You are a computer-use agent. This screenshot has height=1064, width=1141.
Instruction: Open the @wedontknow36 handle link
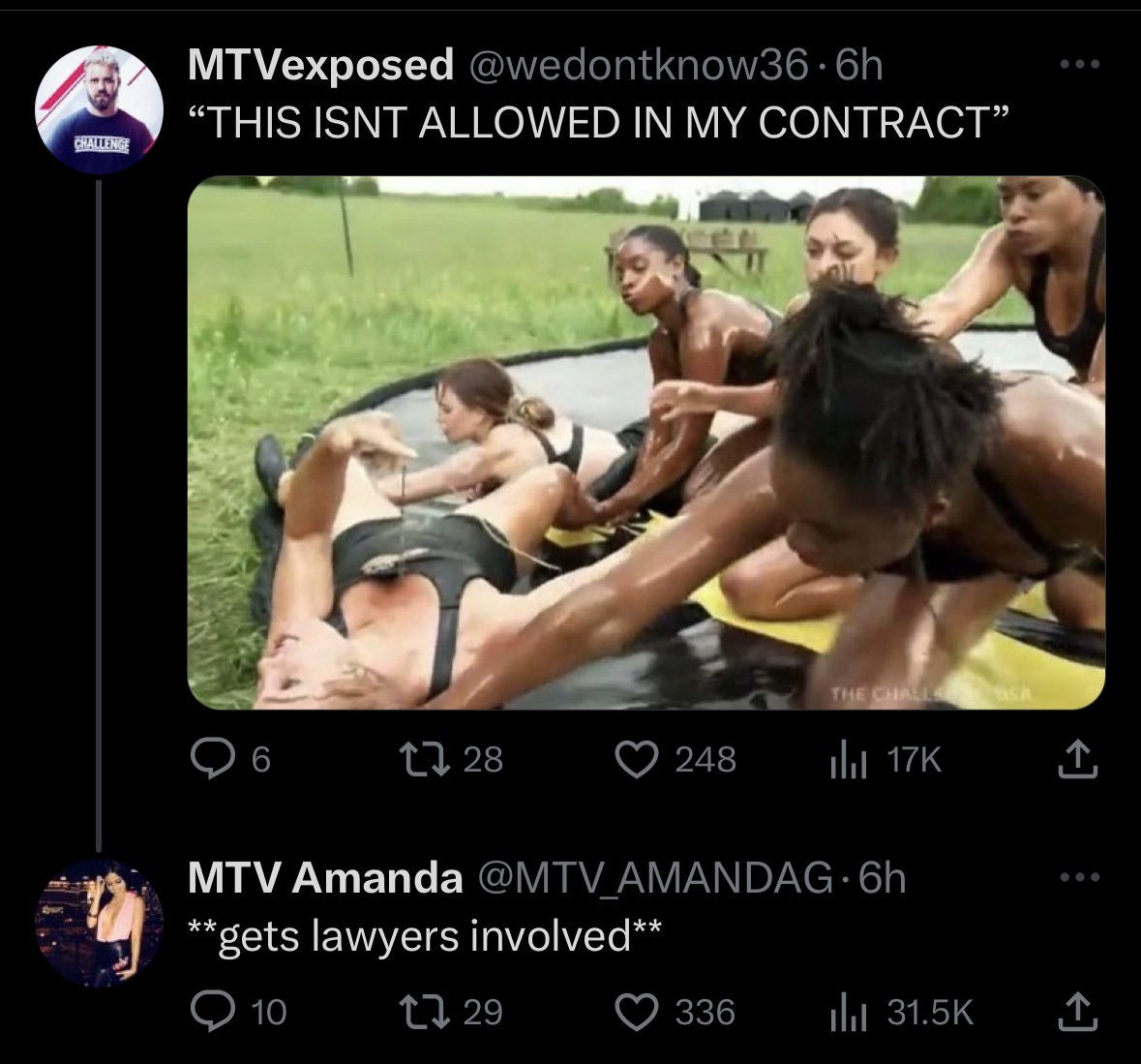[640, 66]
